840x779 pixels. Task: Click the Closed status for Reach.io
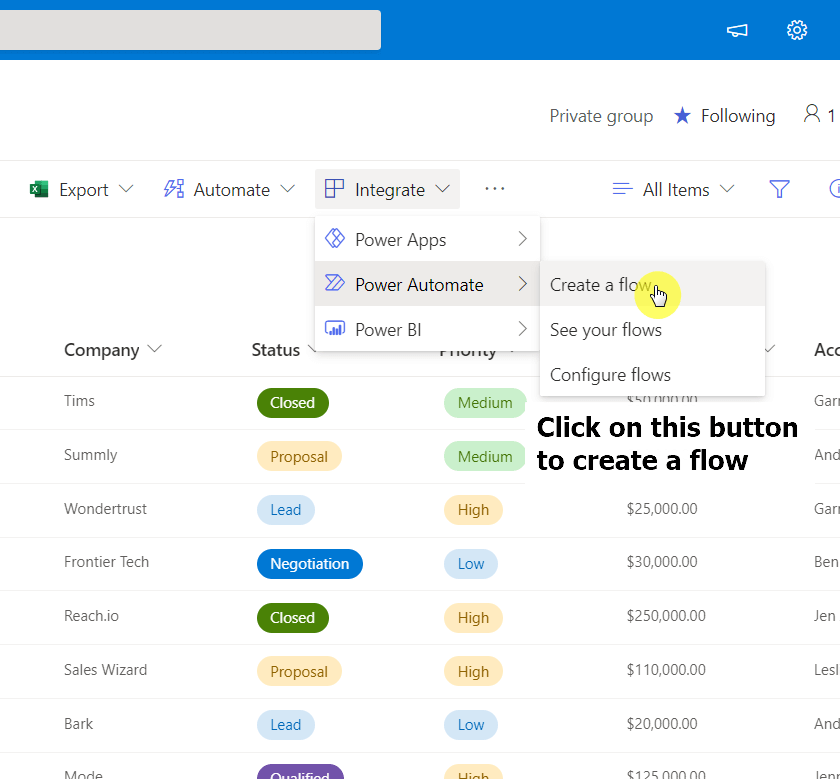292,617
